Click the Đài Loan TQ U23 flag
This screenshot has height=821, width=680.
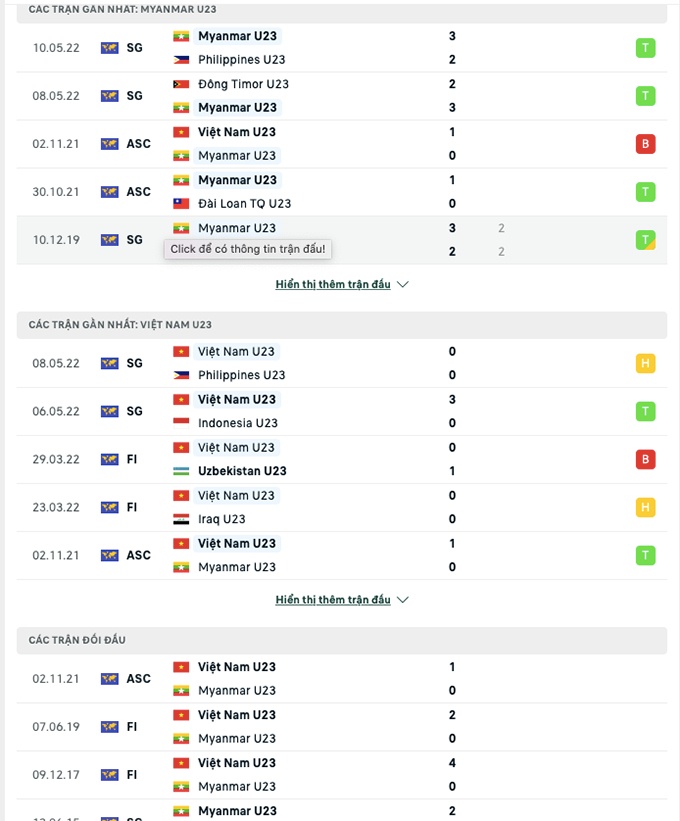pos(181,203)
